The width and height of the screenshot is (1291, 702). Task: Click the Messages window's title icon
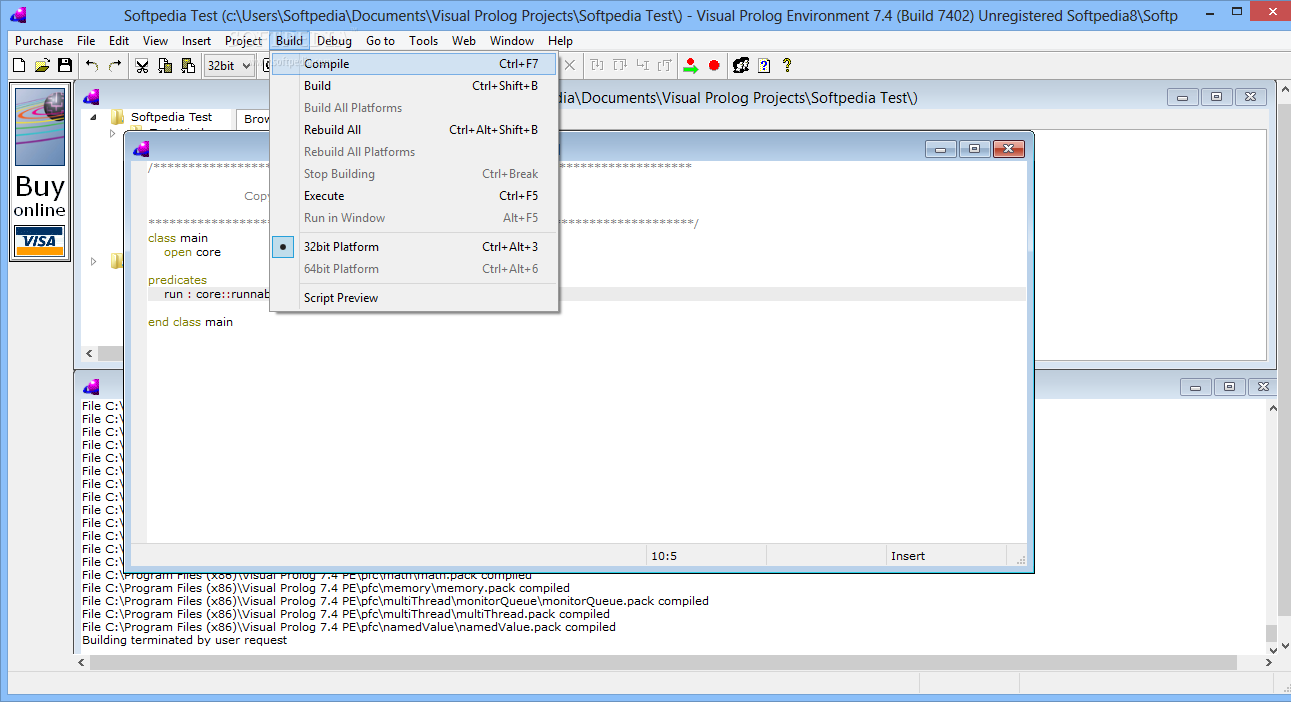(92, 387)
